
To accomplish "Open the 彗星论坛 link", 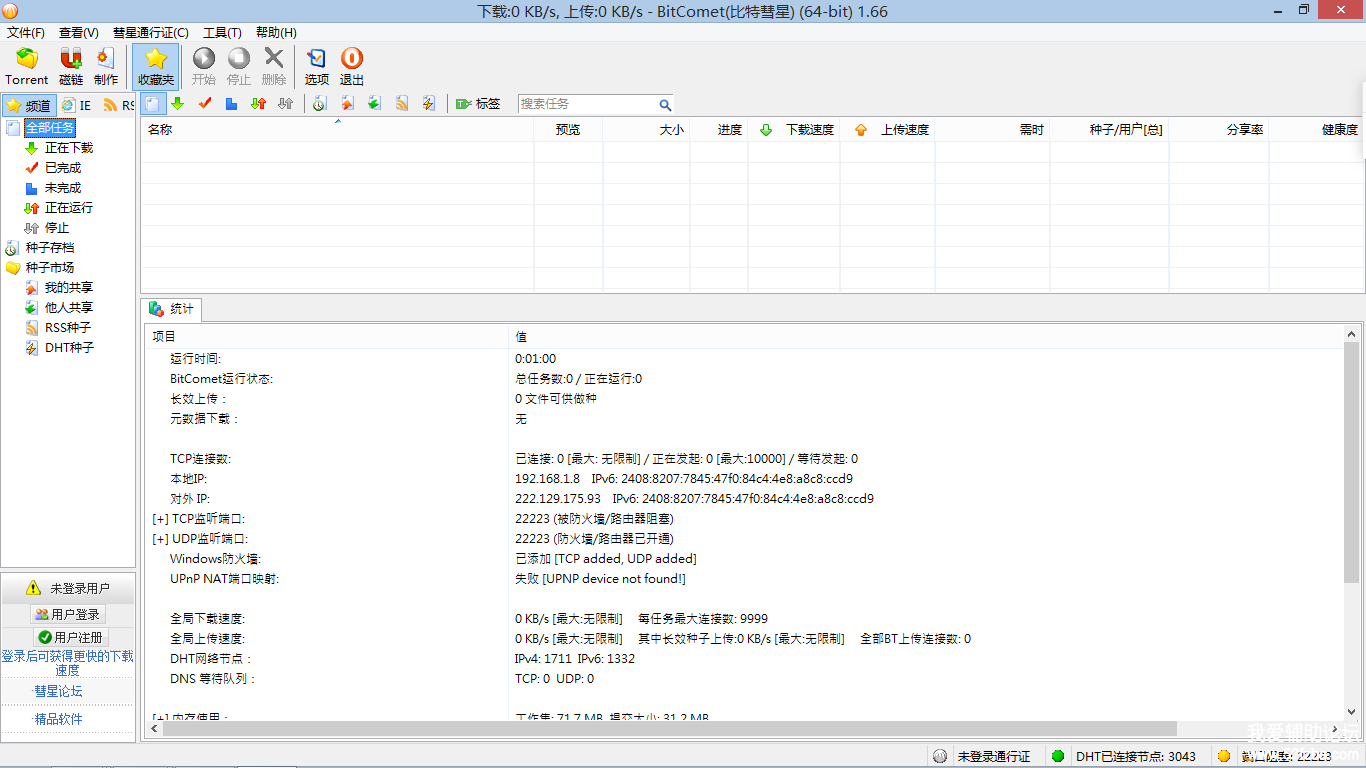I will (58, 691).
